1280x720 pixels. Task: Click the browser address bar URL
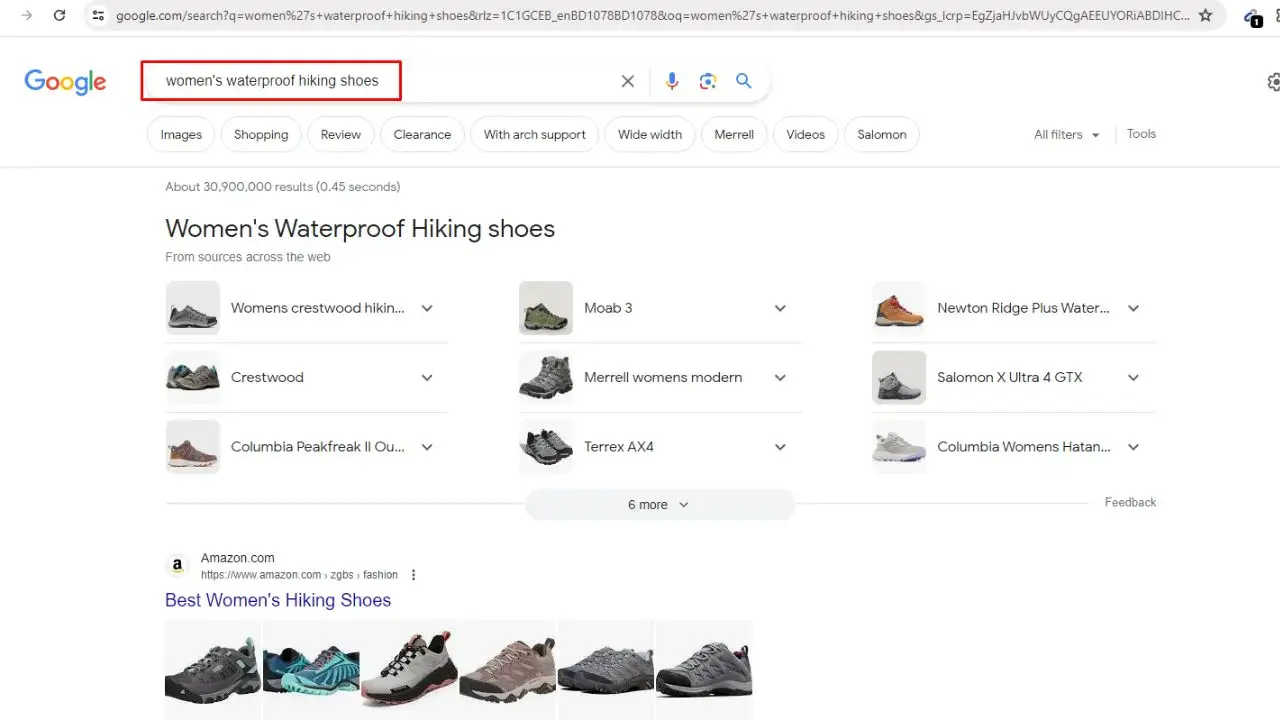[x=652, y=15]
